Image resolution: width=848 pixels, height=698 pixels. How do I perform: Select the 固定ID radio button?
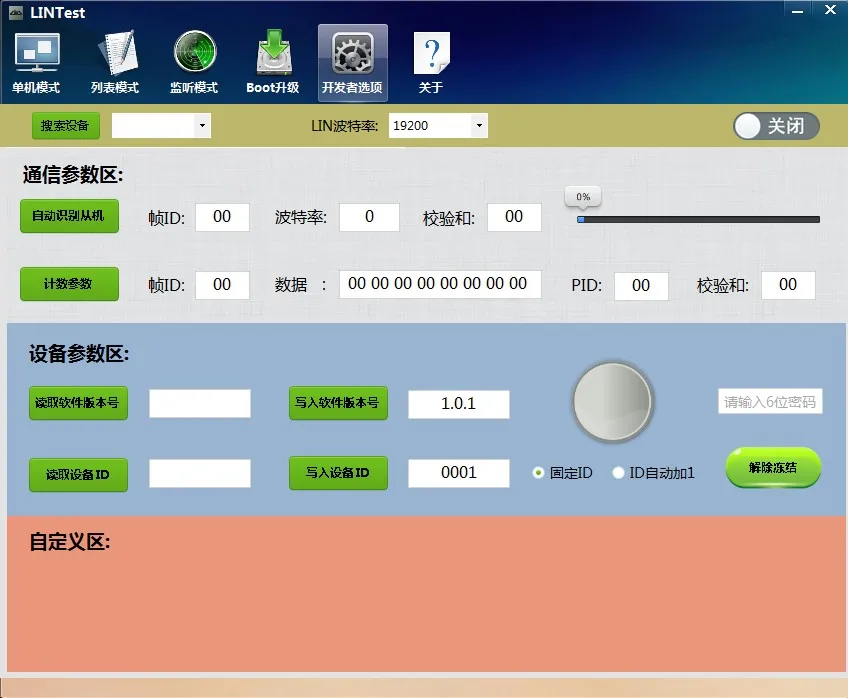click(538, 473)
